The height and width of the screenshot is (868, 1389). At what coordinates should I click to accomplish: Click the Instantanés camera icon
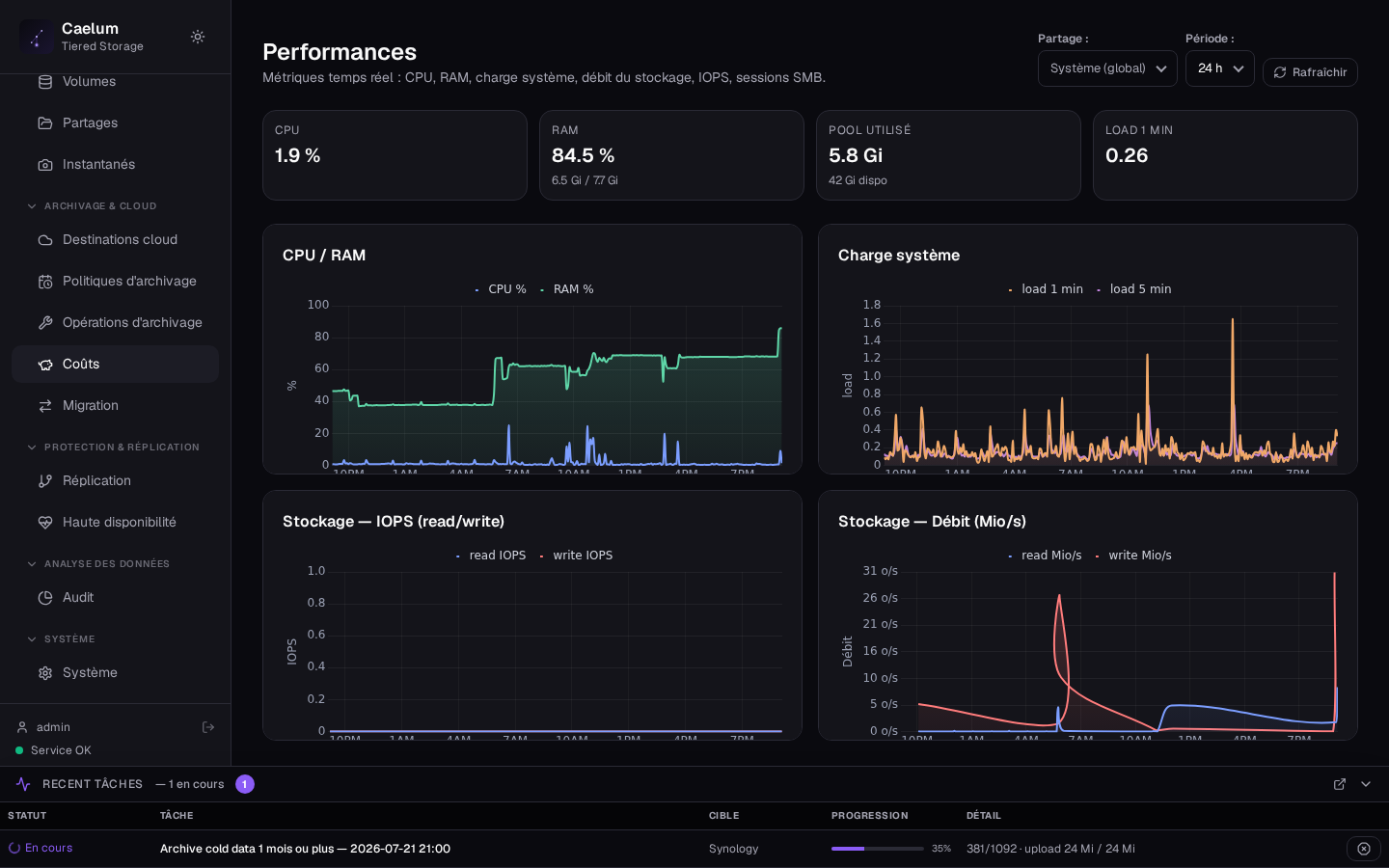(45, 165)
